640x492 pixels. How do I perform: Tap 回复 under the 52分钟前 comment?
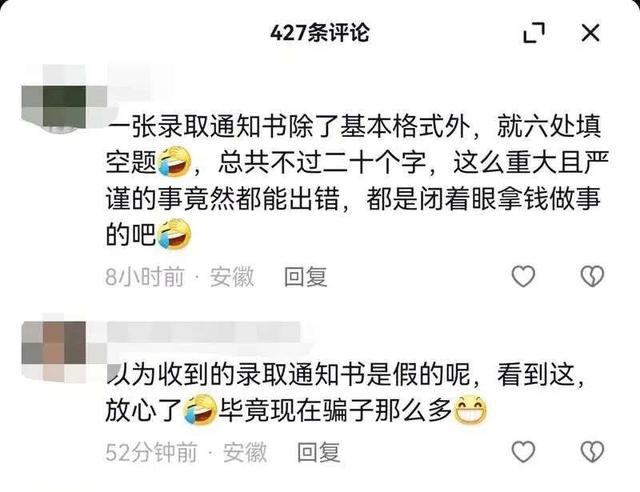tap(319, 452)
